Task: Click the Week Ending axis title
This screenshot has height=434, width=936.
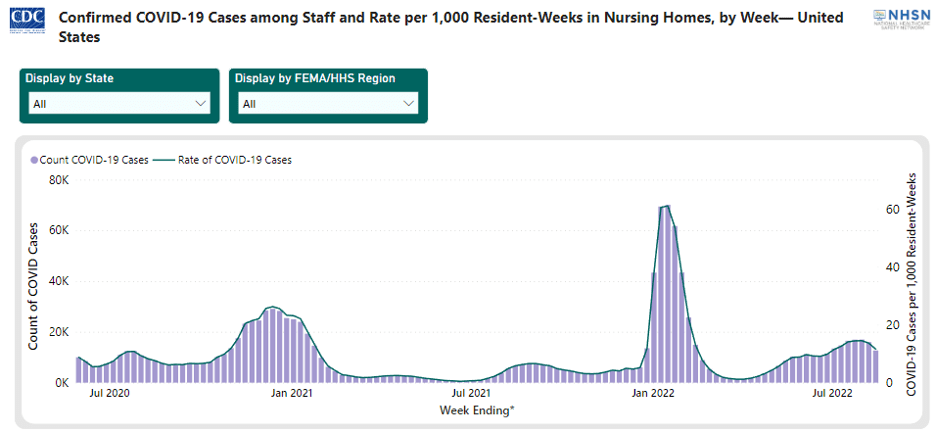Action: [476, 410]
